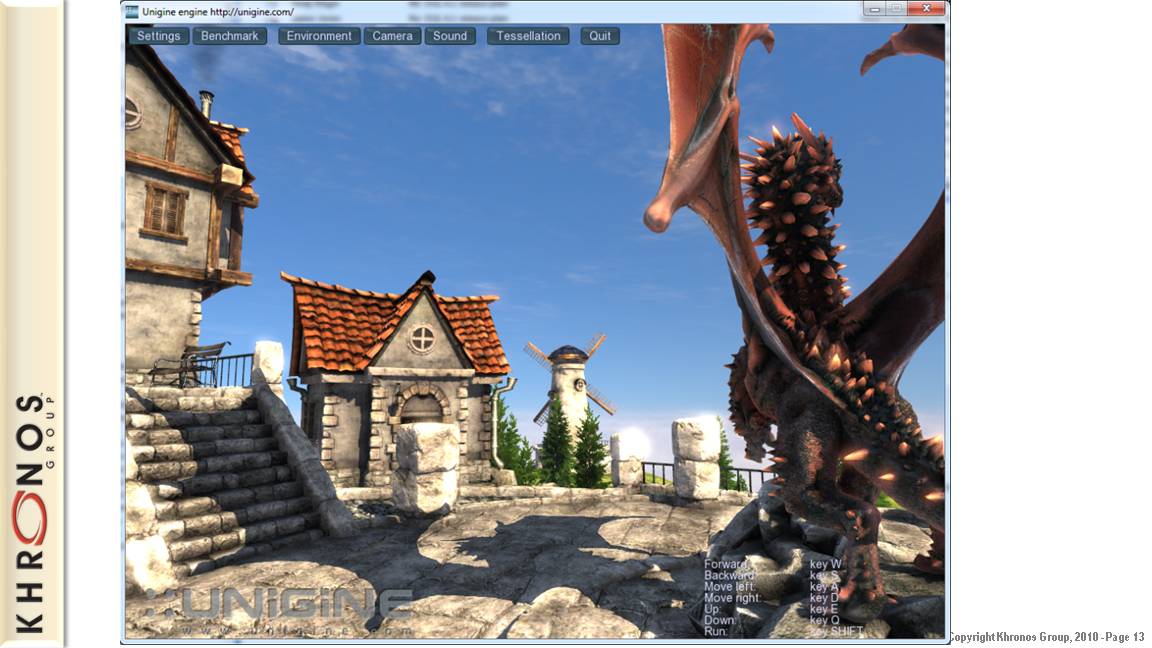Screen dimensions: 1152x648
Task: Click the 'Copyright Khronos Group, 2010' footer text
Action: [1022, 637]
